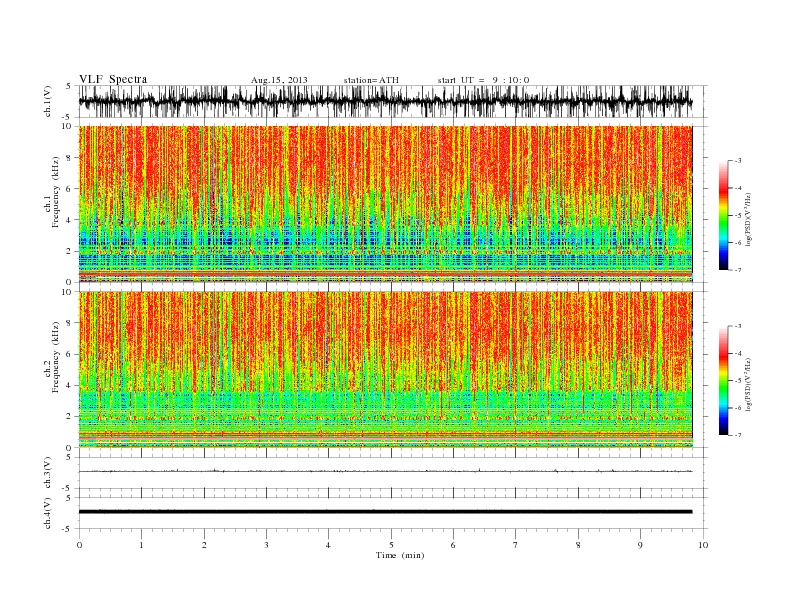
Task: Click the time axis tick label '10'
Action: (x=703, y=545)
